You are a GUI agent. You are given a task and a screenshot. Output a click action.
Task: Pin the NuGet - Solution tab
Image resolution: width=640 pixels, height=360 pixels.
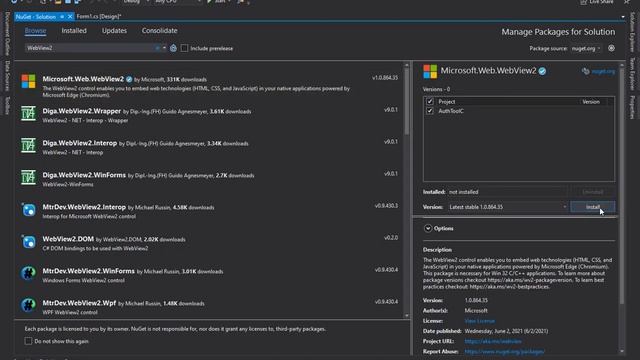62,17
